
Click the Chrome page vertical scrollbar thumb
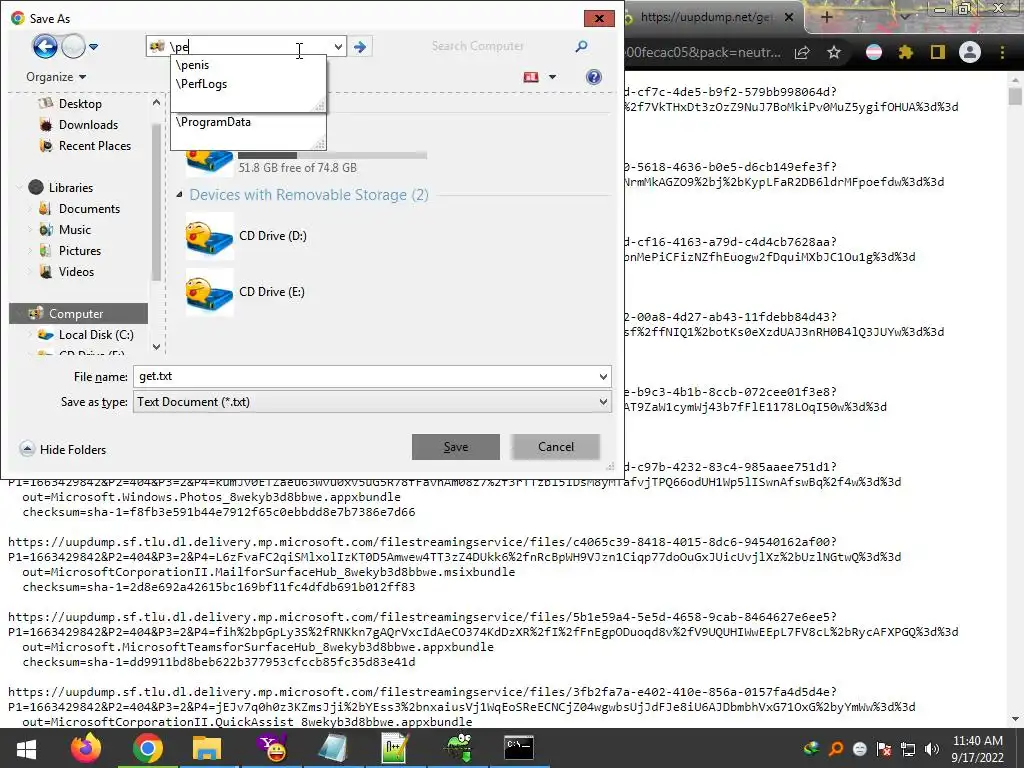coord(1015,95)
